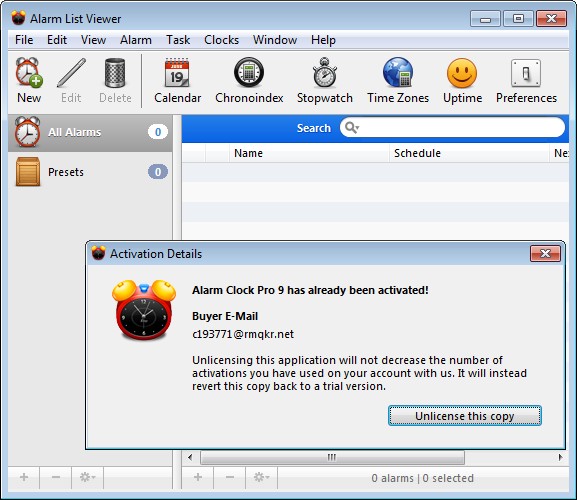The height and width of the screenshot is (500, 577).
Task: Select All Alarms in the sidebar
Action: tap(90, 132)
